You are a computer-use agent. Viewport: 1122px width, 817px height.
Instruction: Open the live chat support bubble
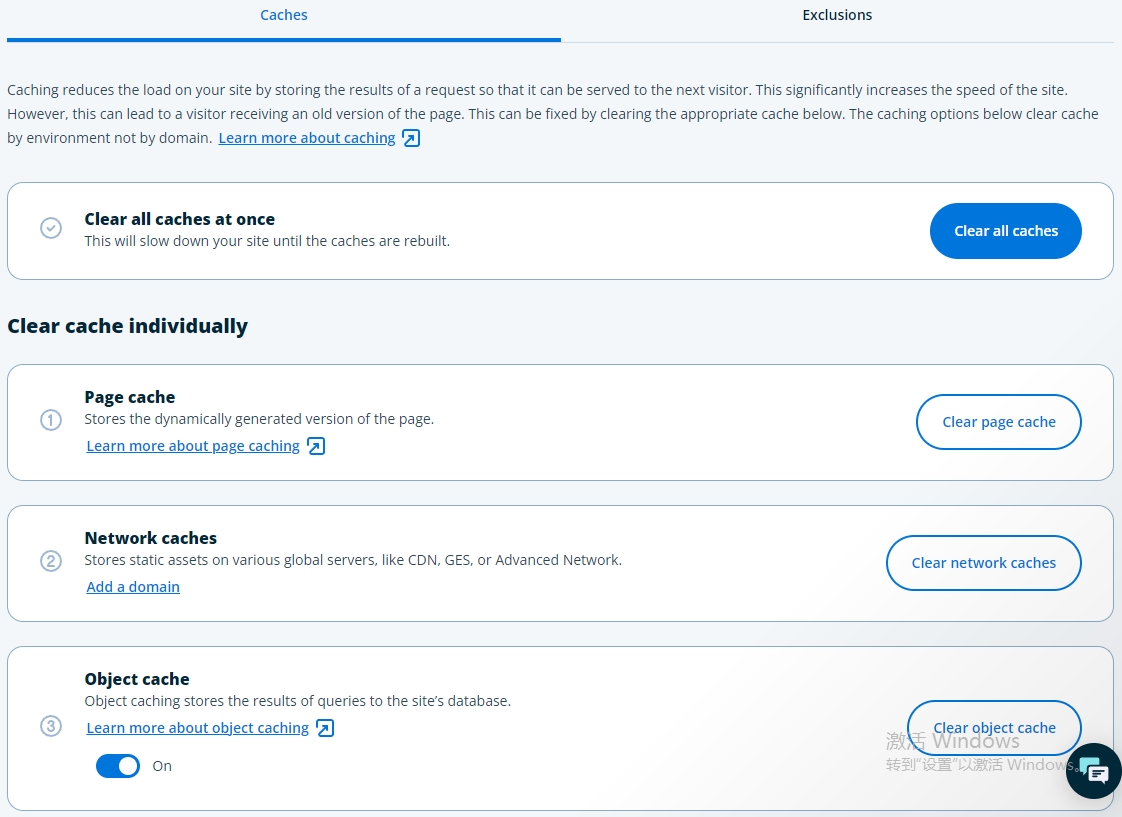(1093, 771)
